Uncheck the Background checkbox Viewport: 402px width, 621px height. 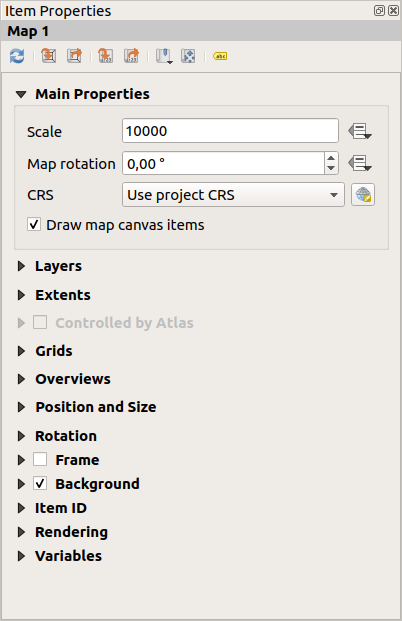pos(40,483)
